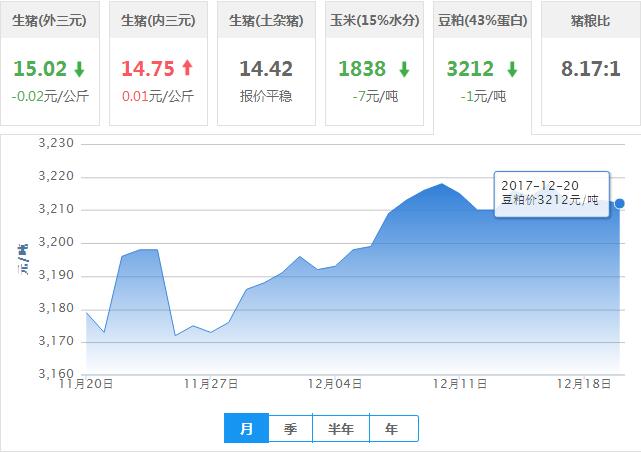
Task: Click the 11月27日 axis label
Action: click(x=211, y=384)
